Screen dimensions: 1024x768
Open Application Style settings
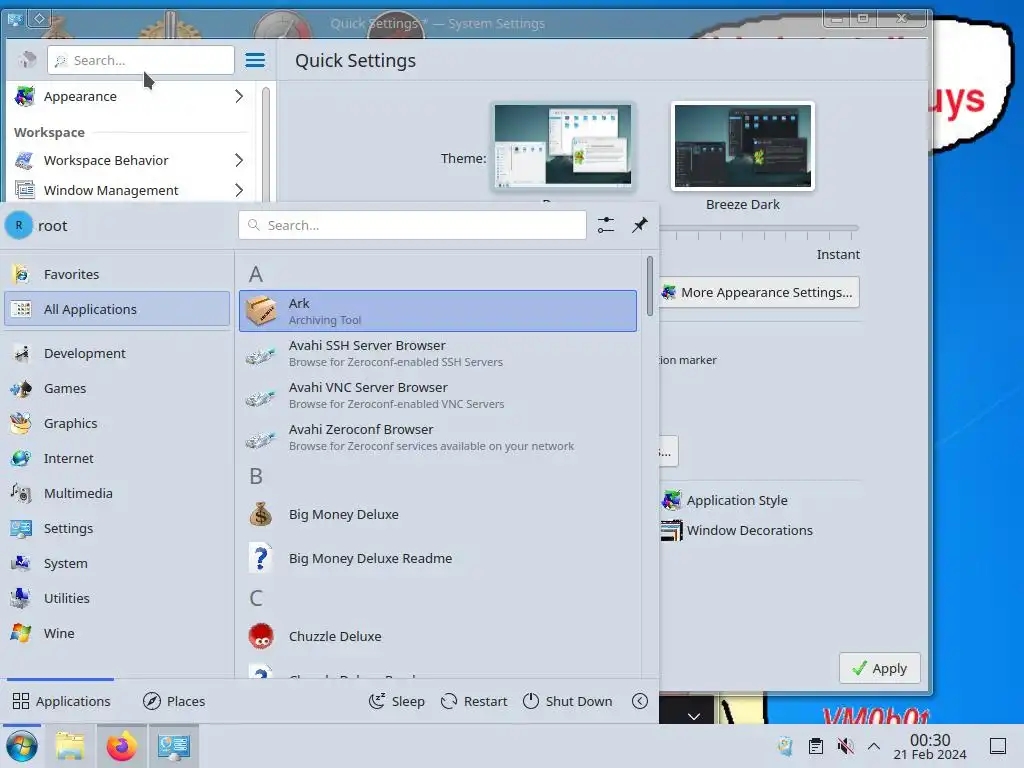(x=725, y=500)
